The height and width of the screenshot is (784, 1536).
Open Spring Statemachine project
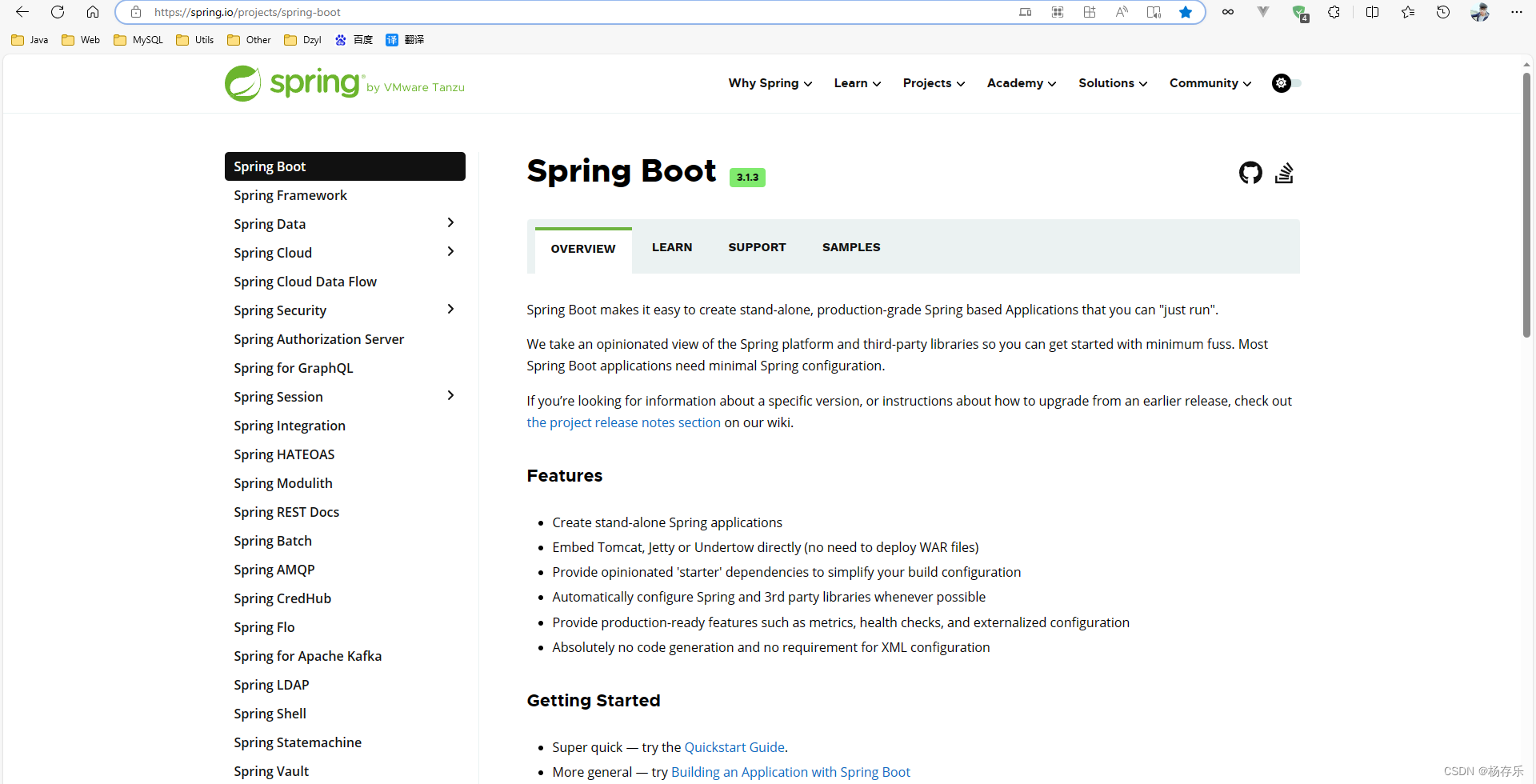[298, 742]
